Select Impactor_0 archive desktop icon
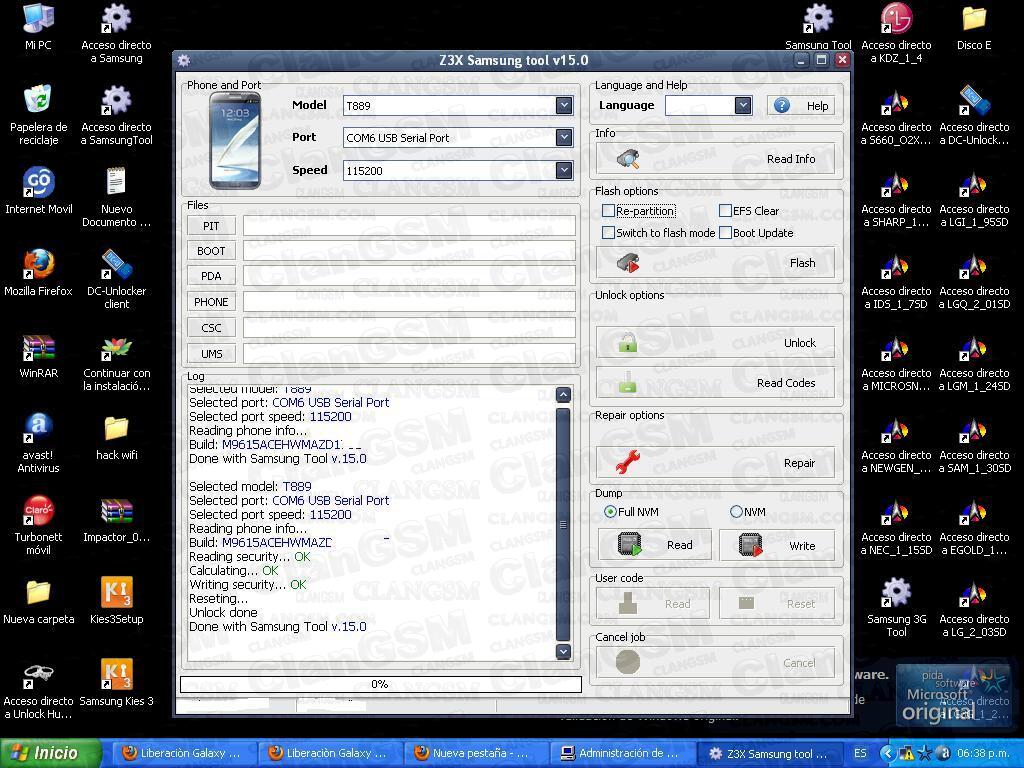 tap(116, 519)
